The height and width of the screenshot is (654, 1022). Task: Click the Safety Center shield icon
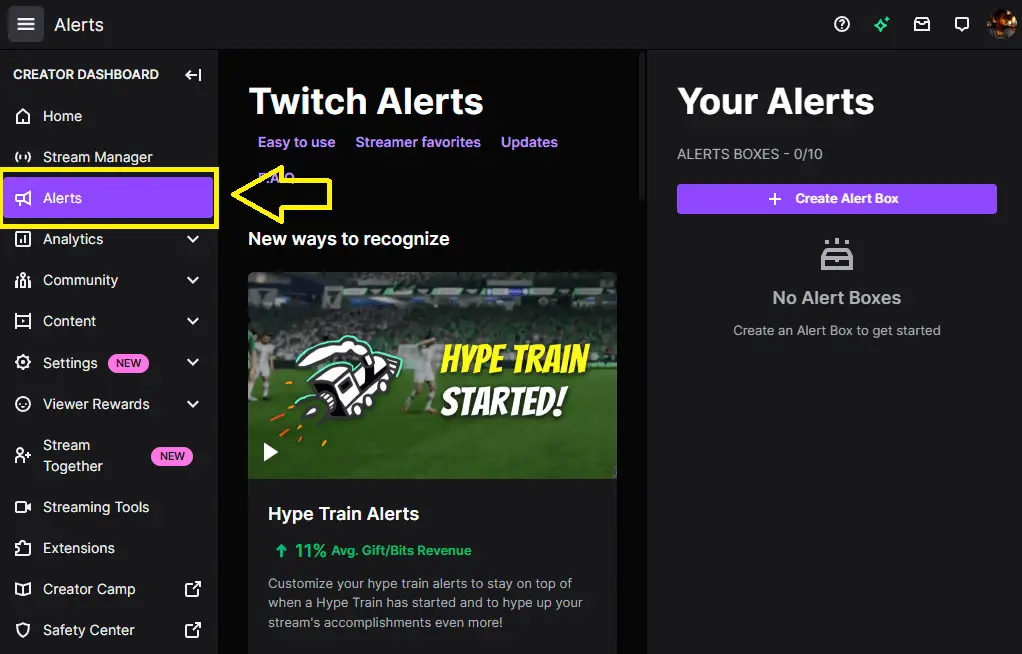23,631
